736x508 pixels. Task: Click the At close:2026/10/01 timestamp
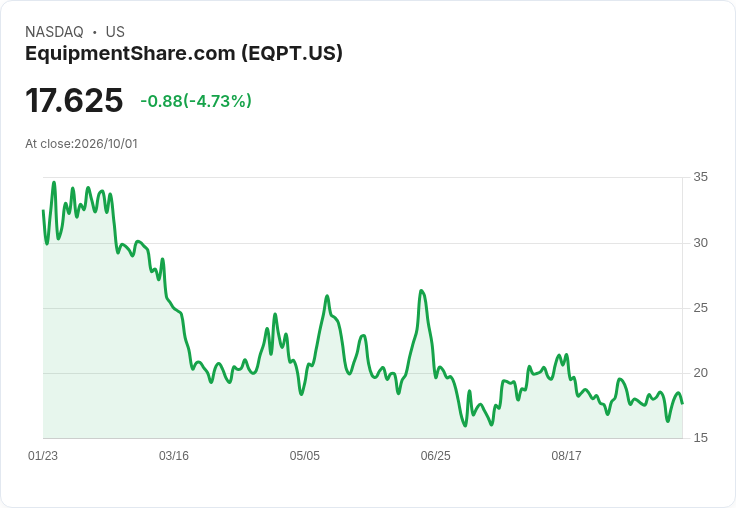tap(81, 144)
